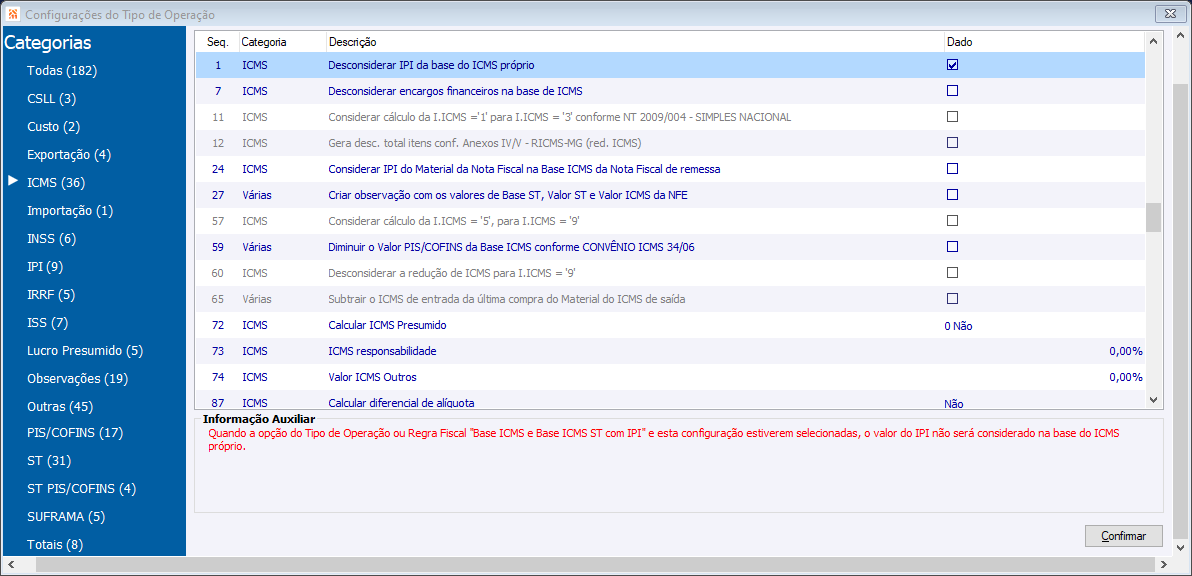Image resolution: width=1192 pixels, height=576 pixels.
Task: Select category Exportação (4)
Action: (68, 154)
